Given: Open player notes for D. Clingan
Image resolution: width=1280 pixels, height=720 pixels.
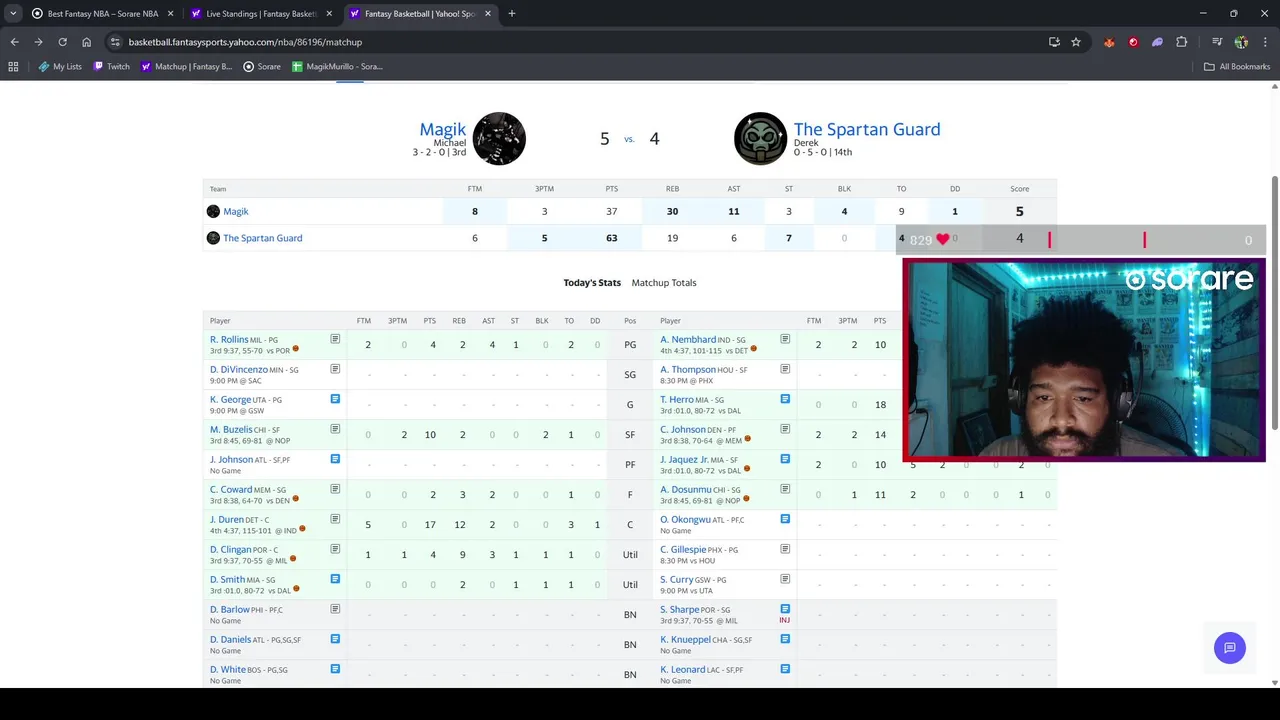Looking at the screenshot, I should [335, 549].
